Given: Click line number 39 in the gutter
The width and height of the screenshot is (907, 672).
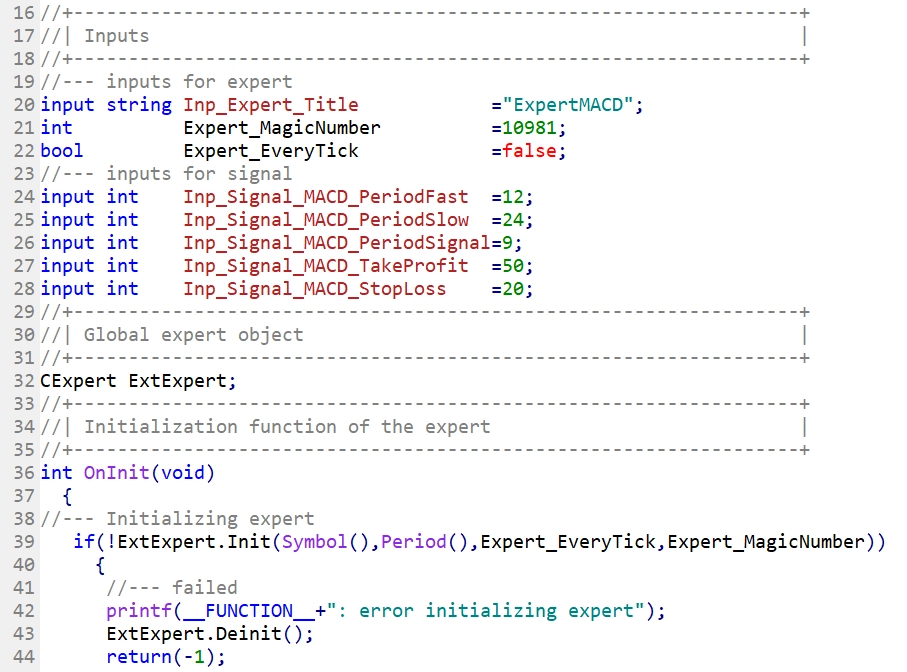Looking at the screenshot, I should [x=24, y=542].
